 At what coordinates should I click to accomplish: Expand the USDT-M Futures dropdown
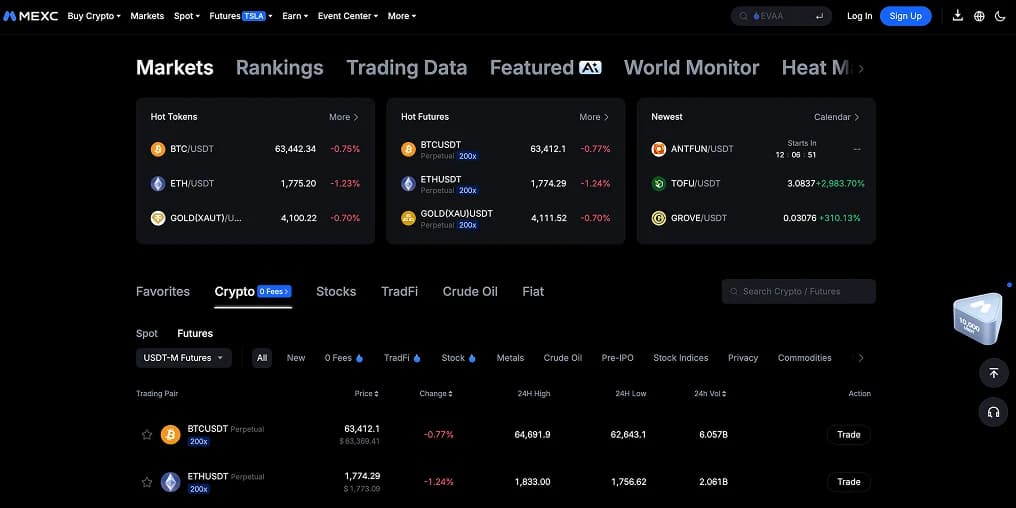(183, 358)
